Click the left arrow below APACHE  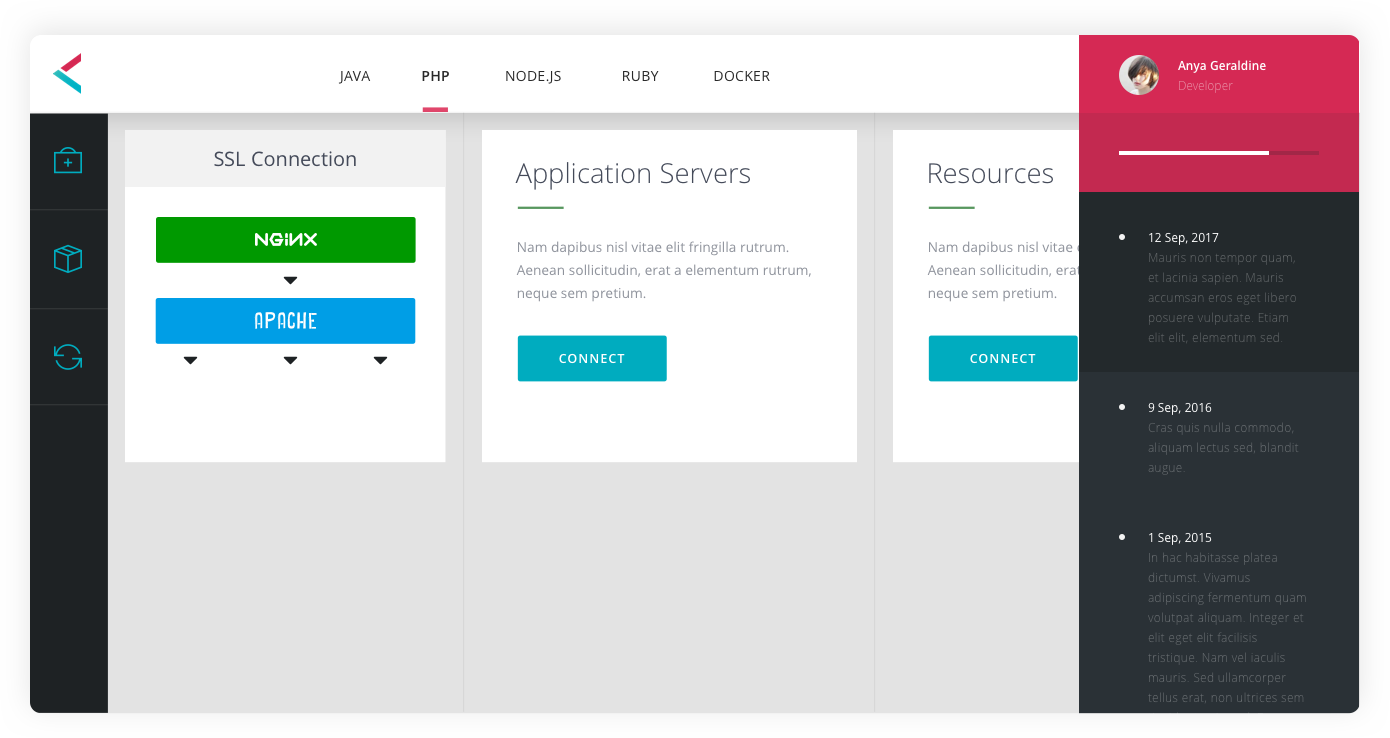190,361
